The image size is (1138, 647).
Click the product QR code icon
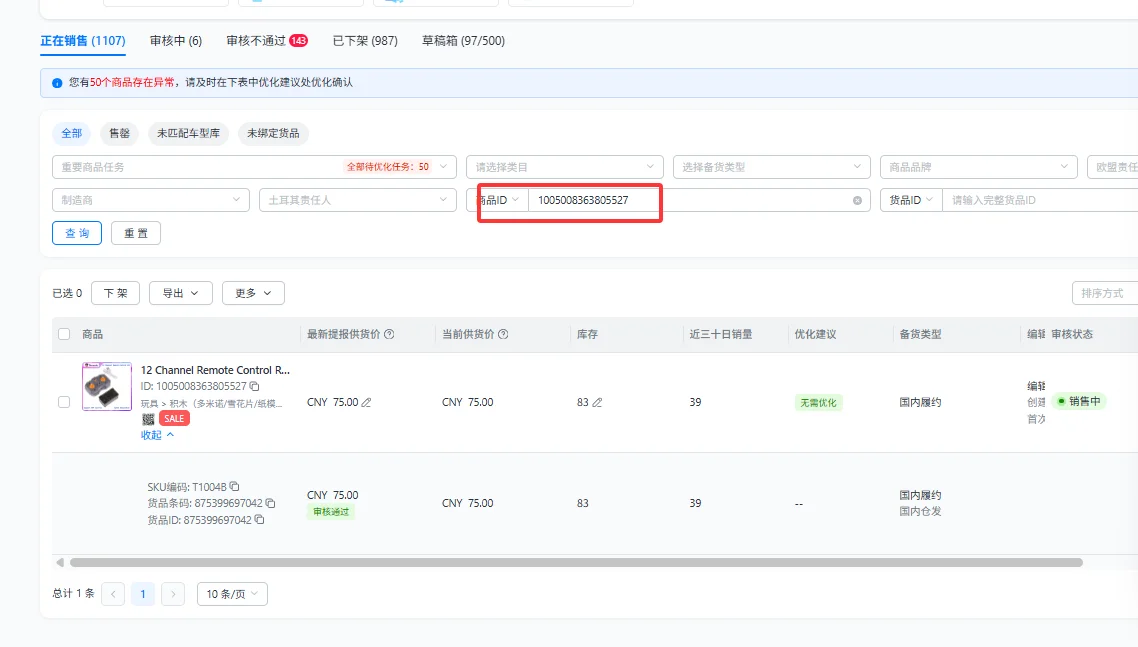point(148,419)
